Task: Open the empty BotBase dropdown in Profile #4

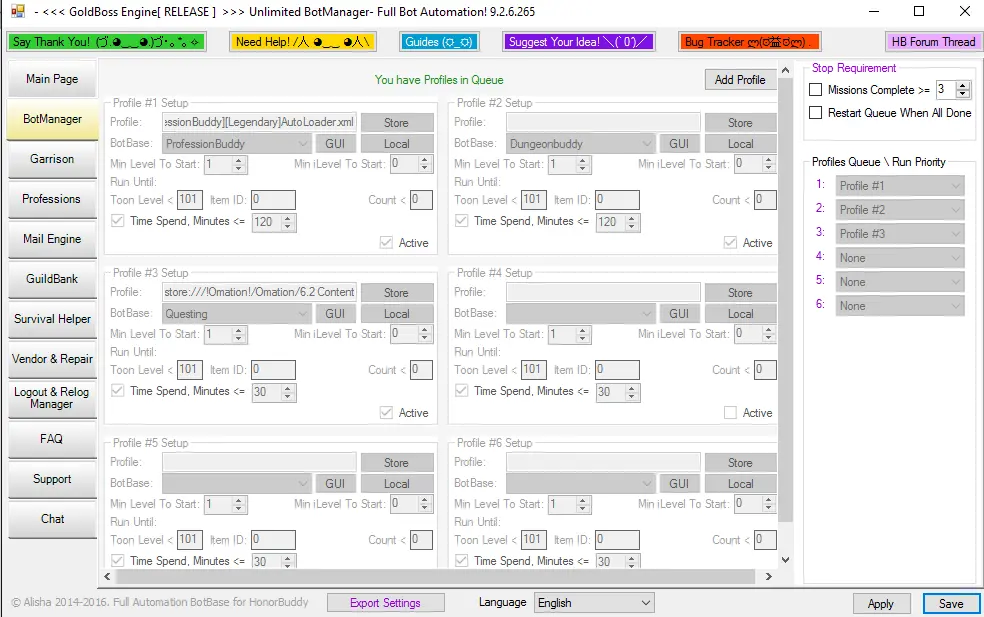Action: [x=580, y=314]
